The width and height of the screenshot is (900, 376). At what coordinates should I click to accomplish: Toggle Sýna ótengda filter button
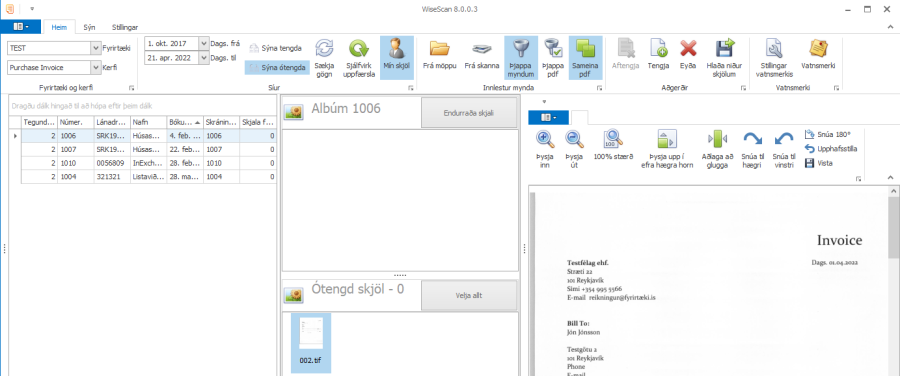(x=277, y=67)
